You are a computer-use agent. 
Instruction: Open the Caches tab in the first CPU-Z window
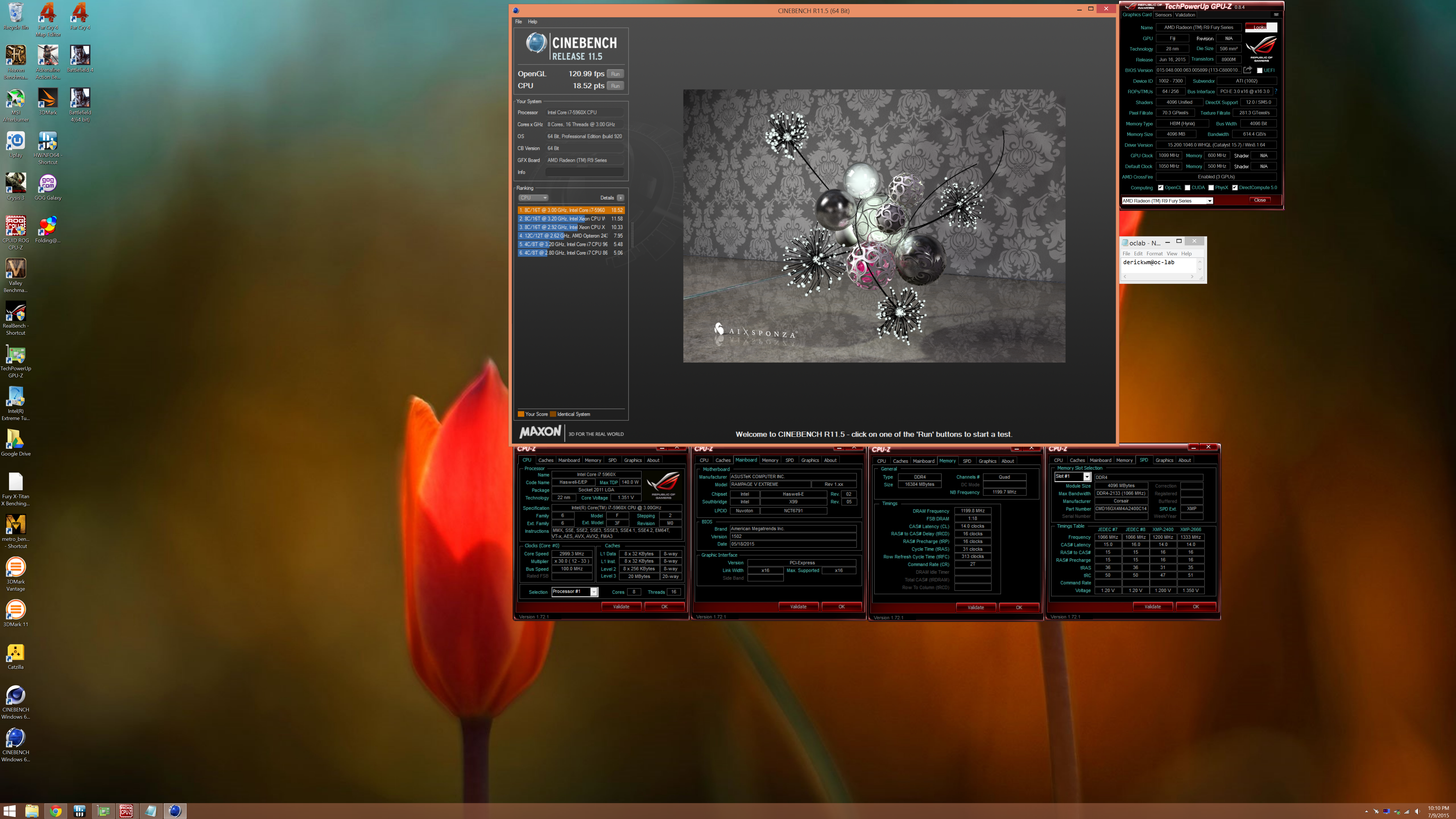coord(545,460)
